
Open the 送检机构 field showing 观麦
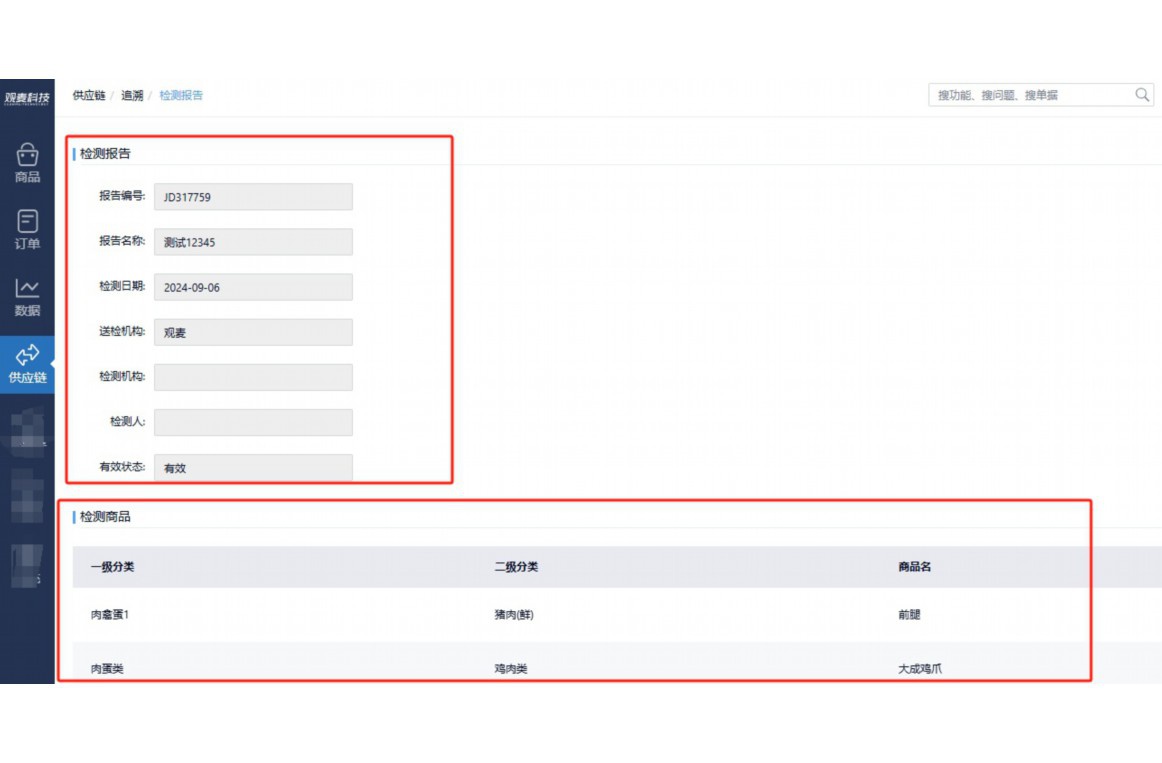253,332
